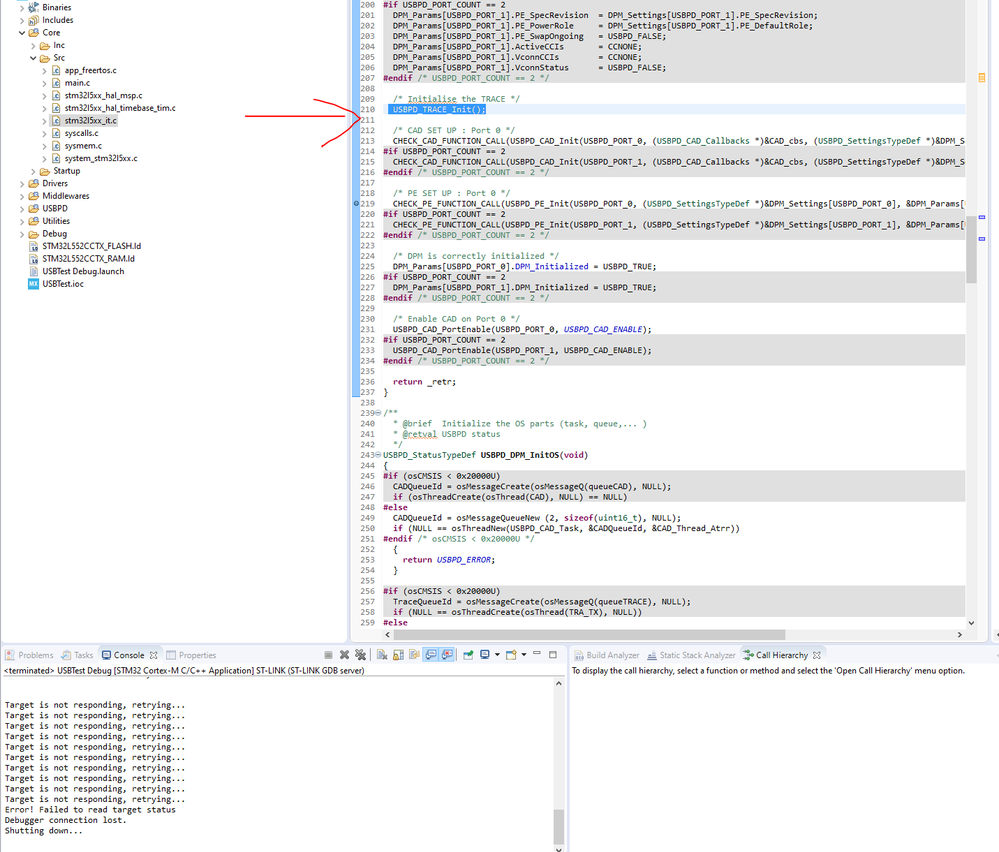Viewport: 999px width, 852px height.
Task: Expand the USBPD folder
Action: pyautogui.click(x=22, y=208)
